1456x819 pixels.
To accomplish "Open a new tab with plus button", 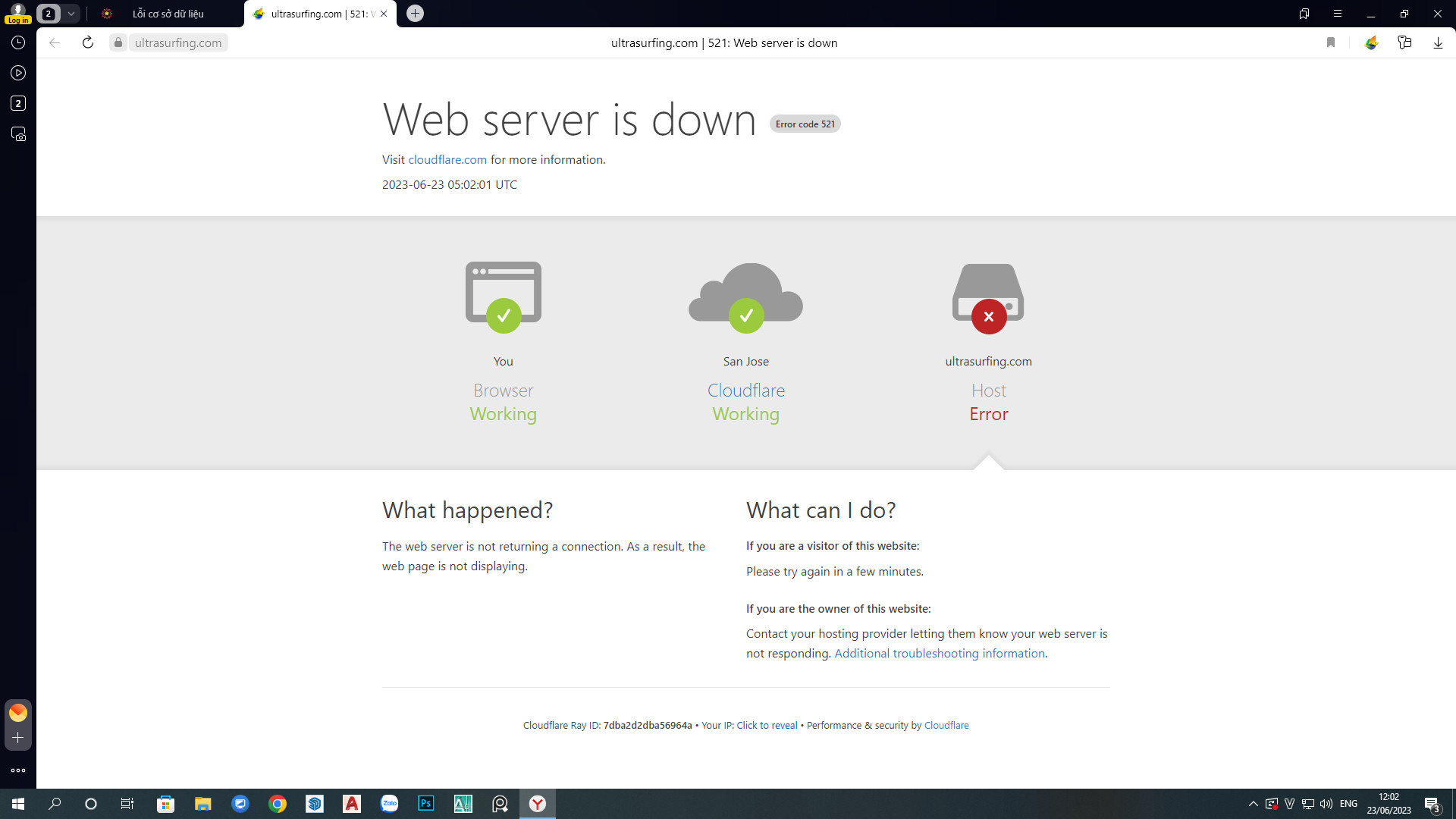I will pyautogui.click(x=415, y=14).
